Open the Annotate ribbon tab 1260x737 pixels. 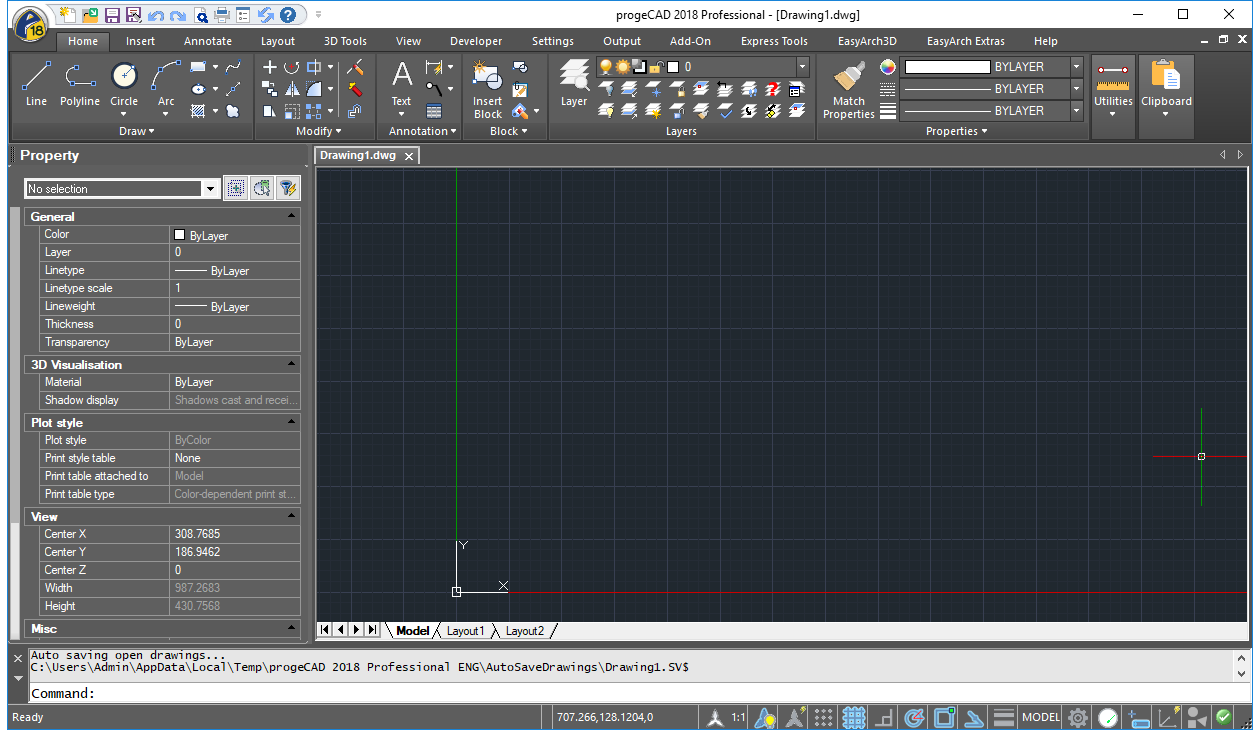(208, 41)
